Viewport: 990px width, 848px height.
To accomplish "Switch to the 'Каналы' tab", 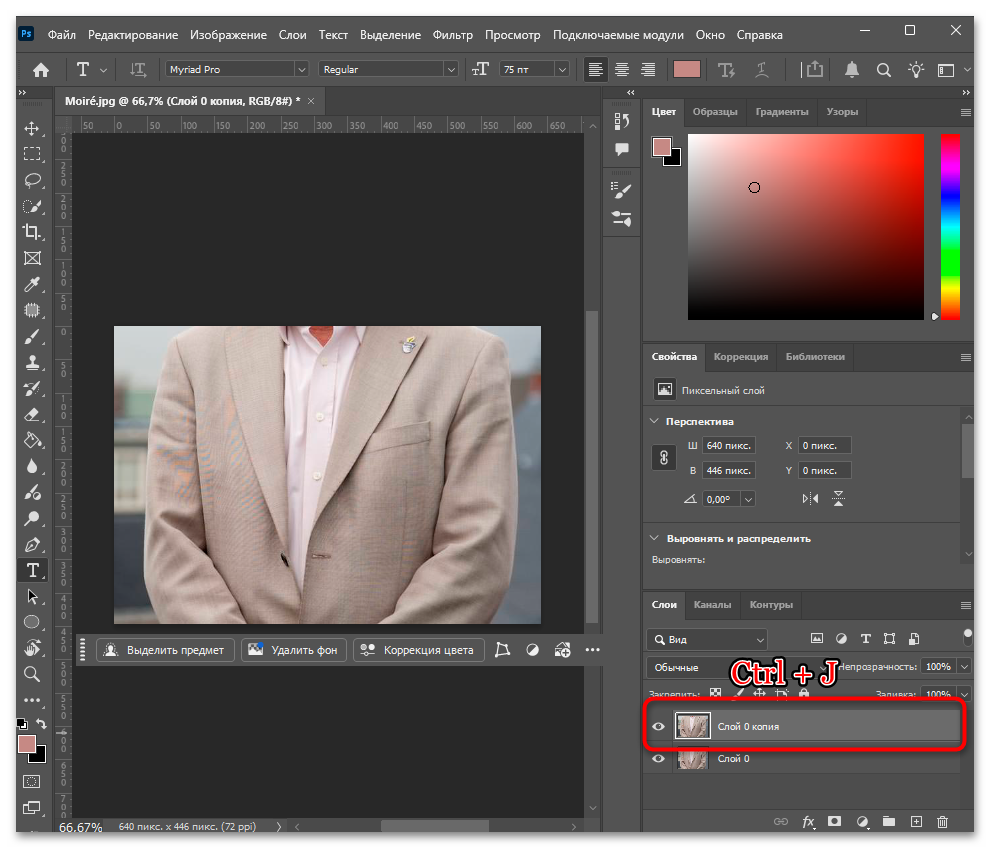I will (712, 604).
